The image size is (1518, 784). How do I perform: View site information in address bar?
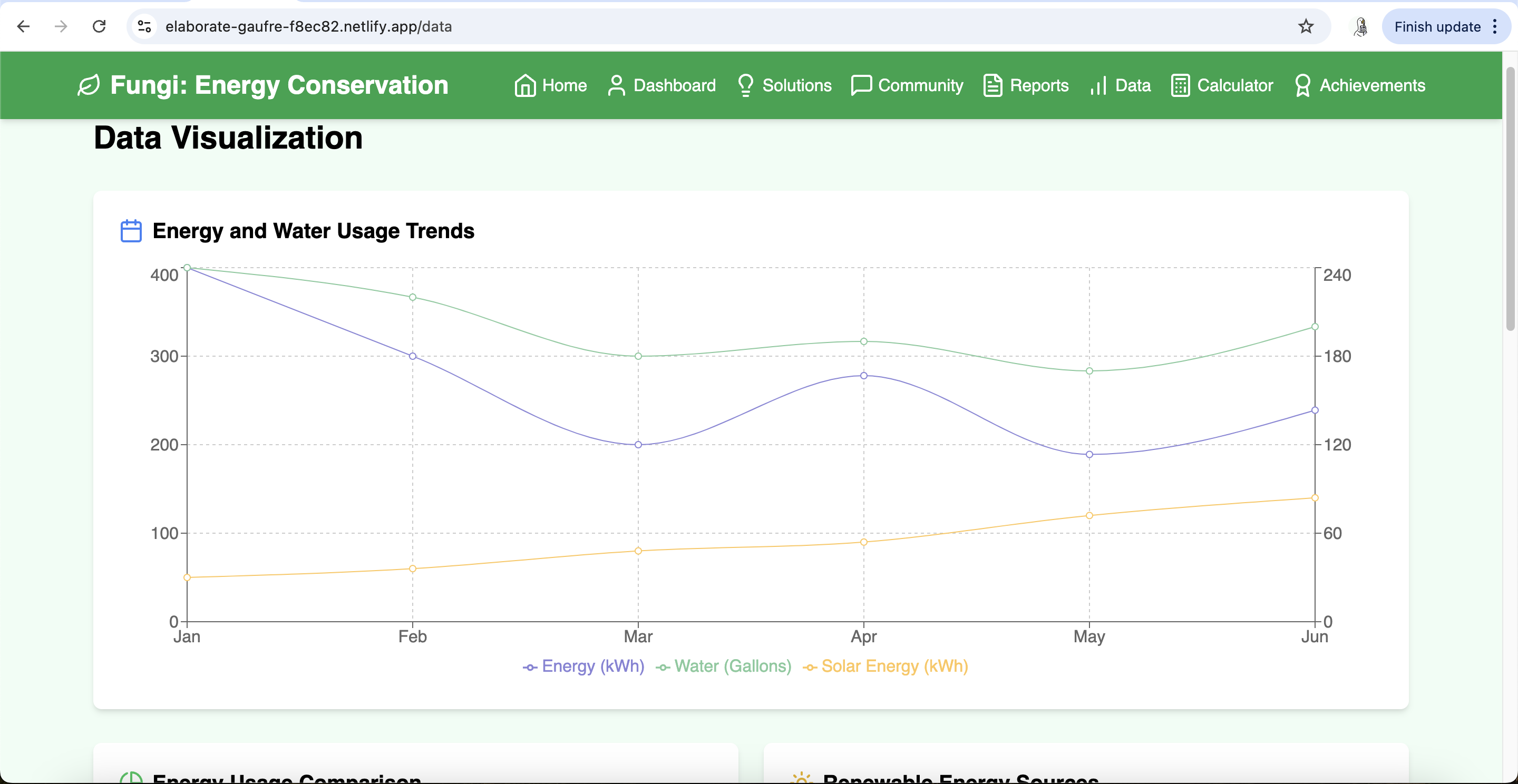144,26
